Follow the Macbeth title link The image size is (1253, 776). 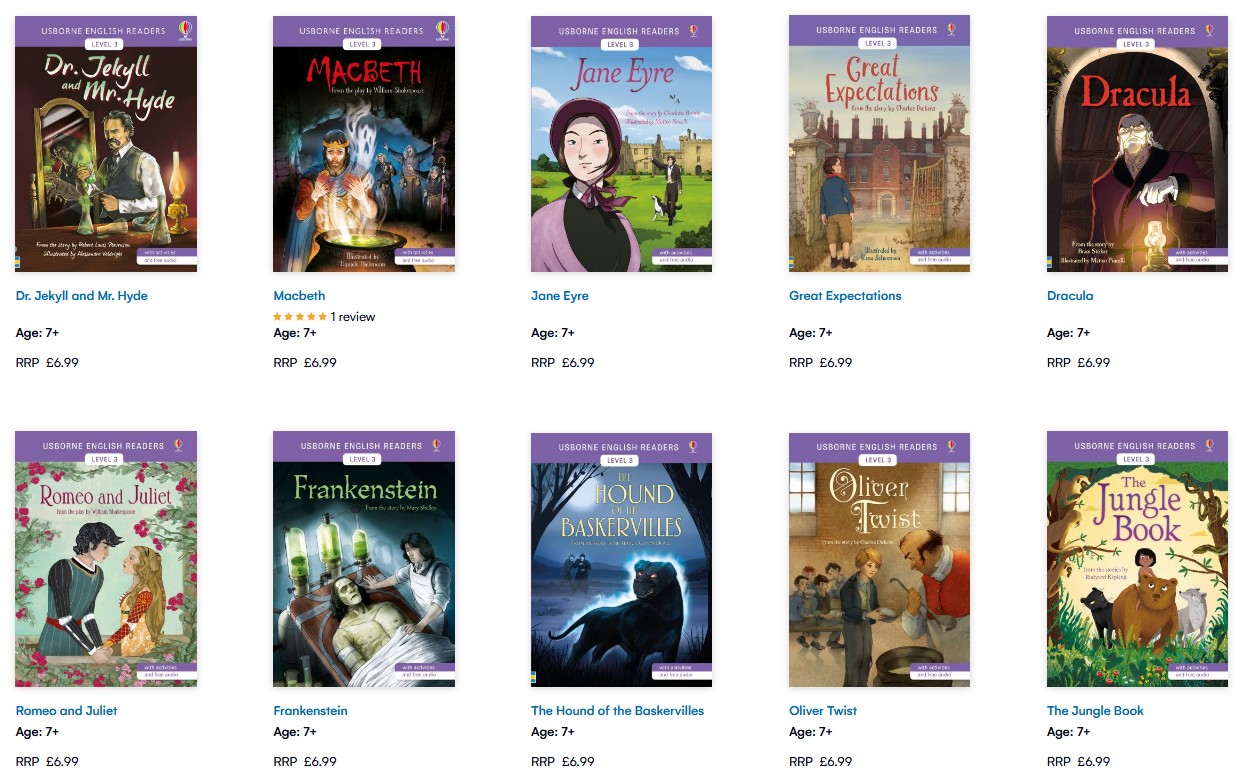coord(299,296)
